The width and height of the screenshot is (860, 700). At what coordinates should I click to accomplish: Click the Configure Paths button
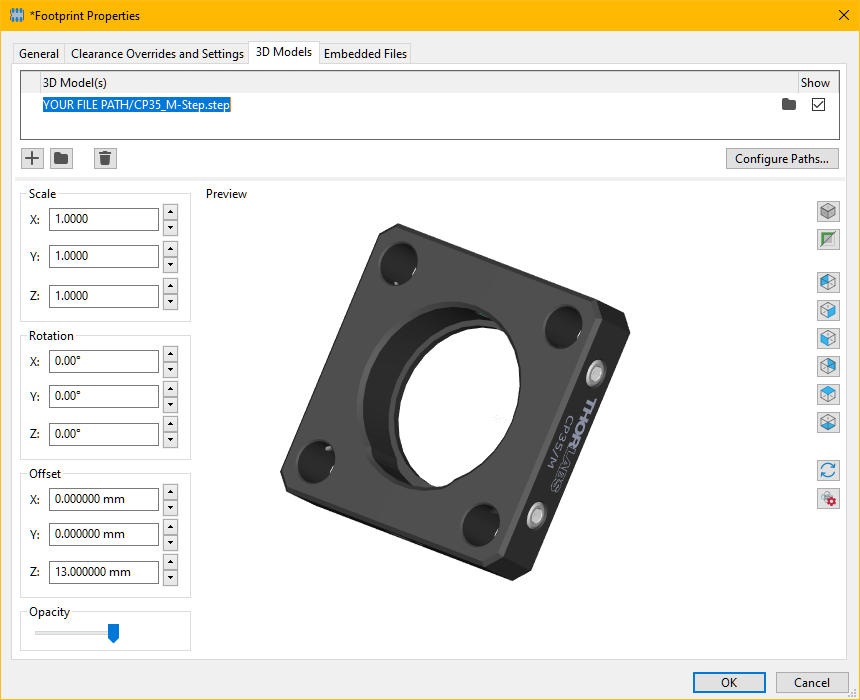point(782,158)
